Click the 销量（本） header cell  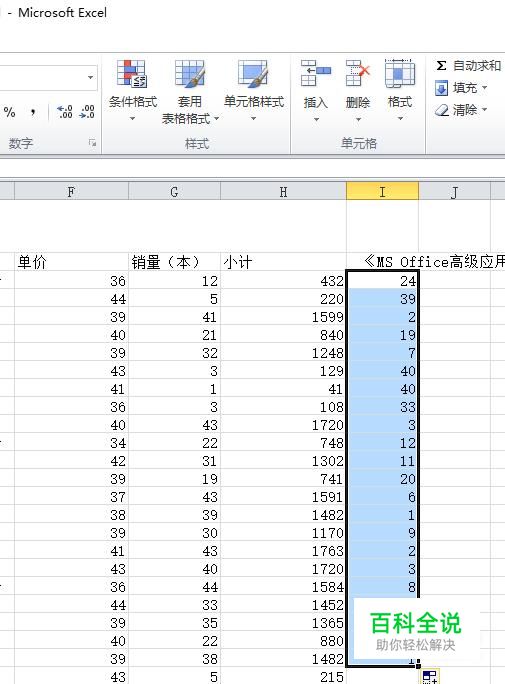[x=174, y=262]
